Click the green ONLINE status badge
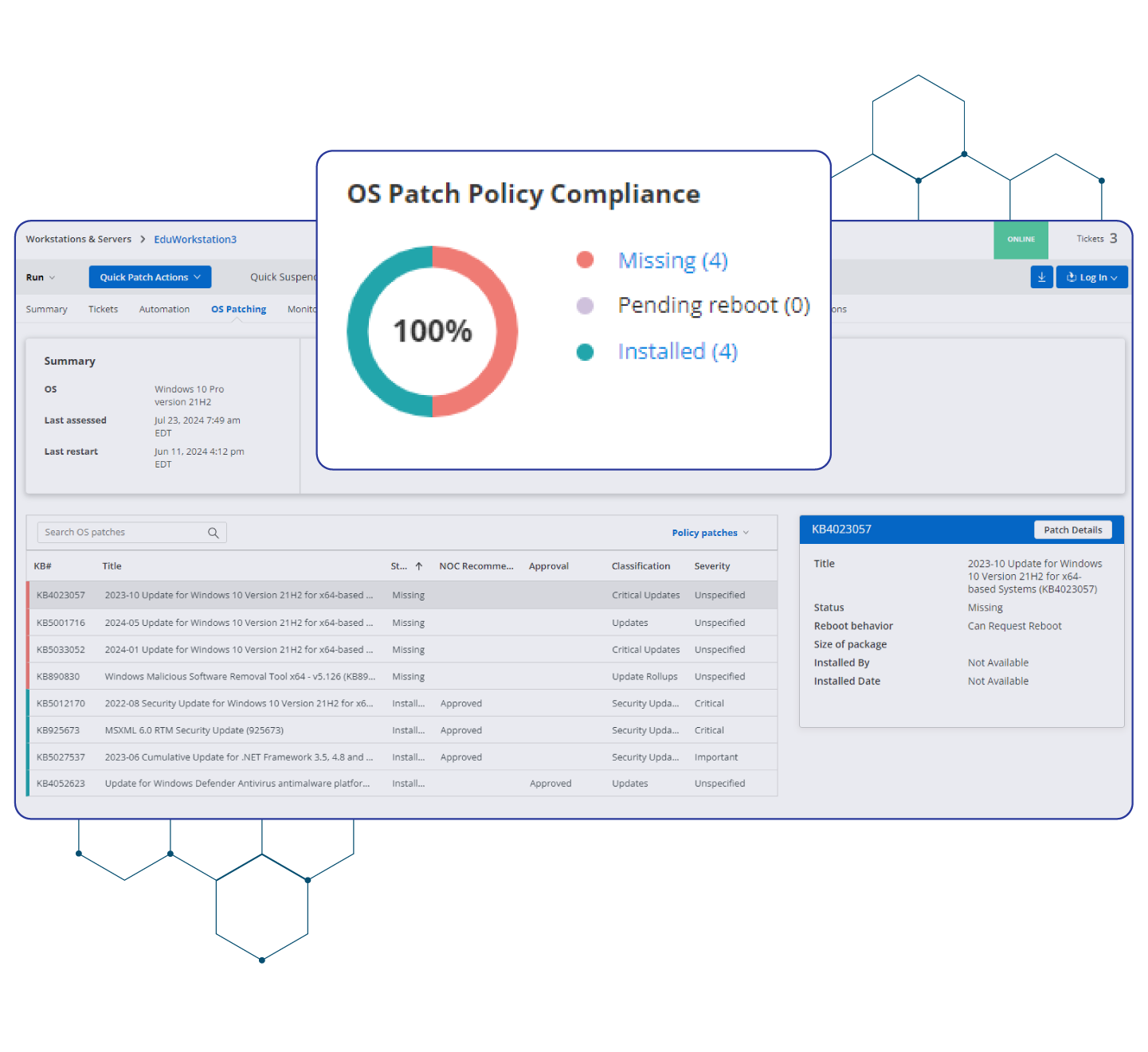 click(x=1021, y=240)
